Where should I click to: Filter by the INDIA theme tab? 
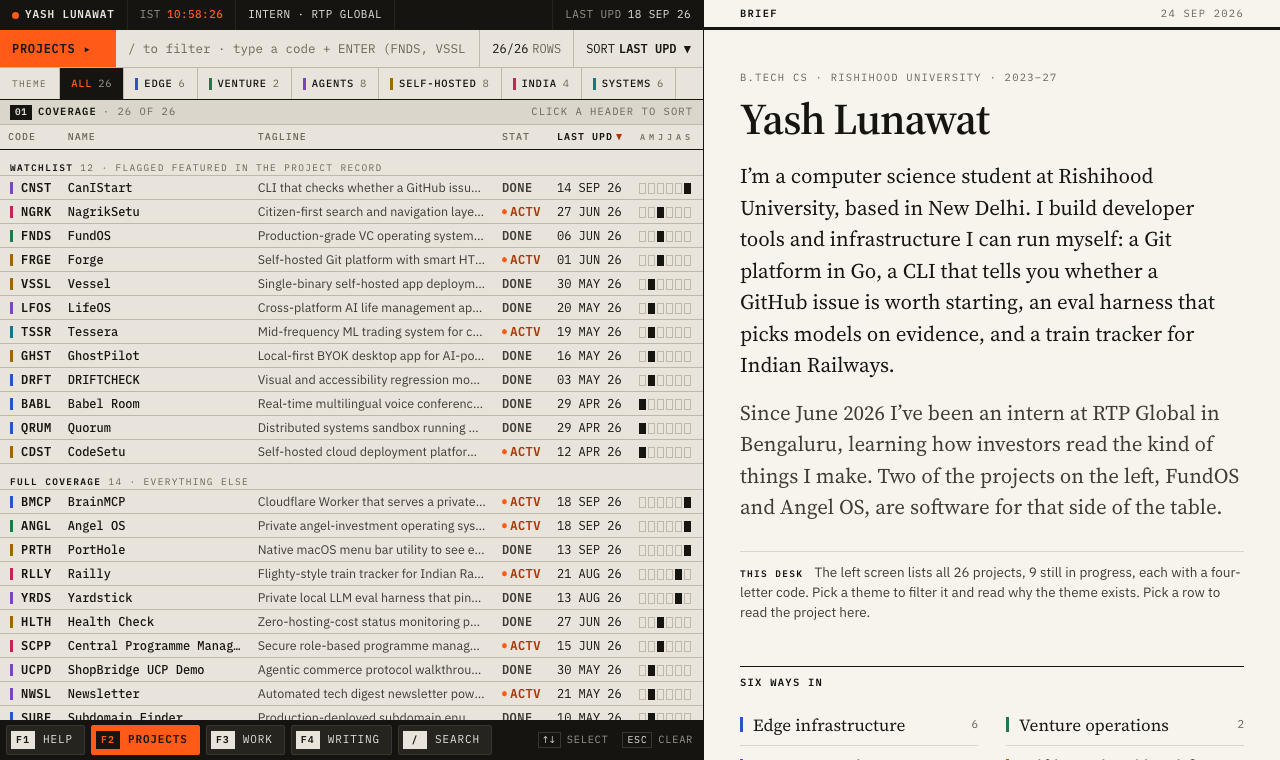click(541, 84)
